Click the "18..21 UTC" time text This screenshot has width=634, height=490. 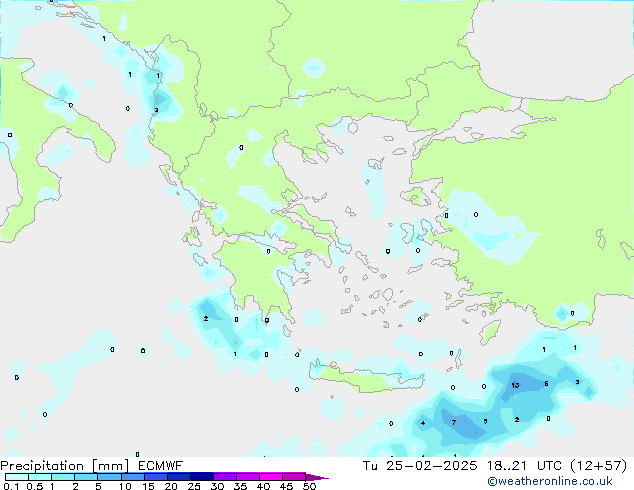coord(524,466)
